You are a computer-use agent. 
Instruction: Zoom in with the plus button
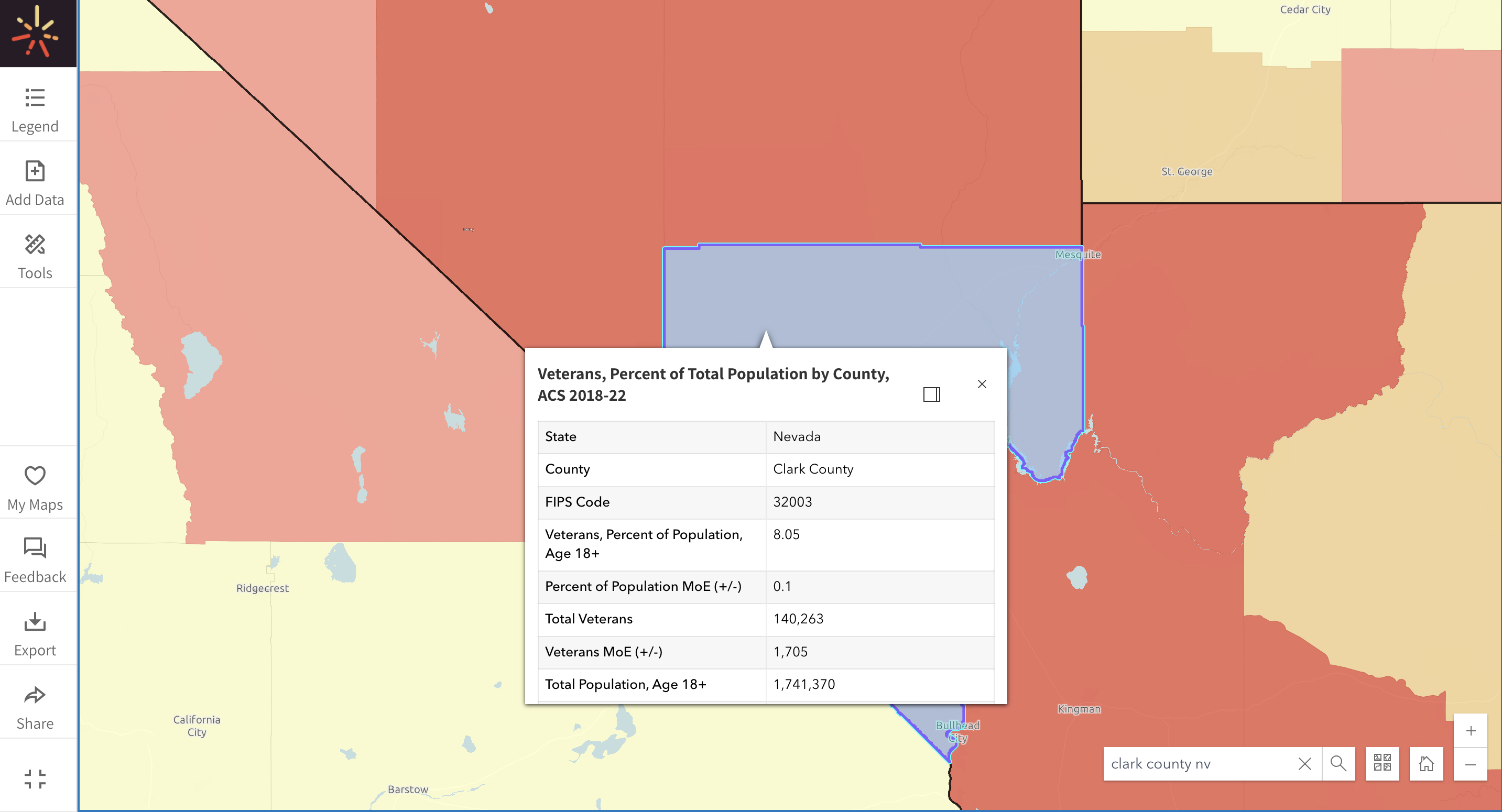tap(1471, 730)
